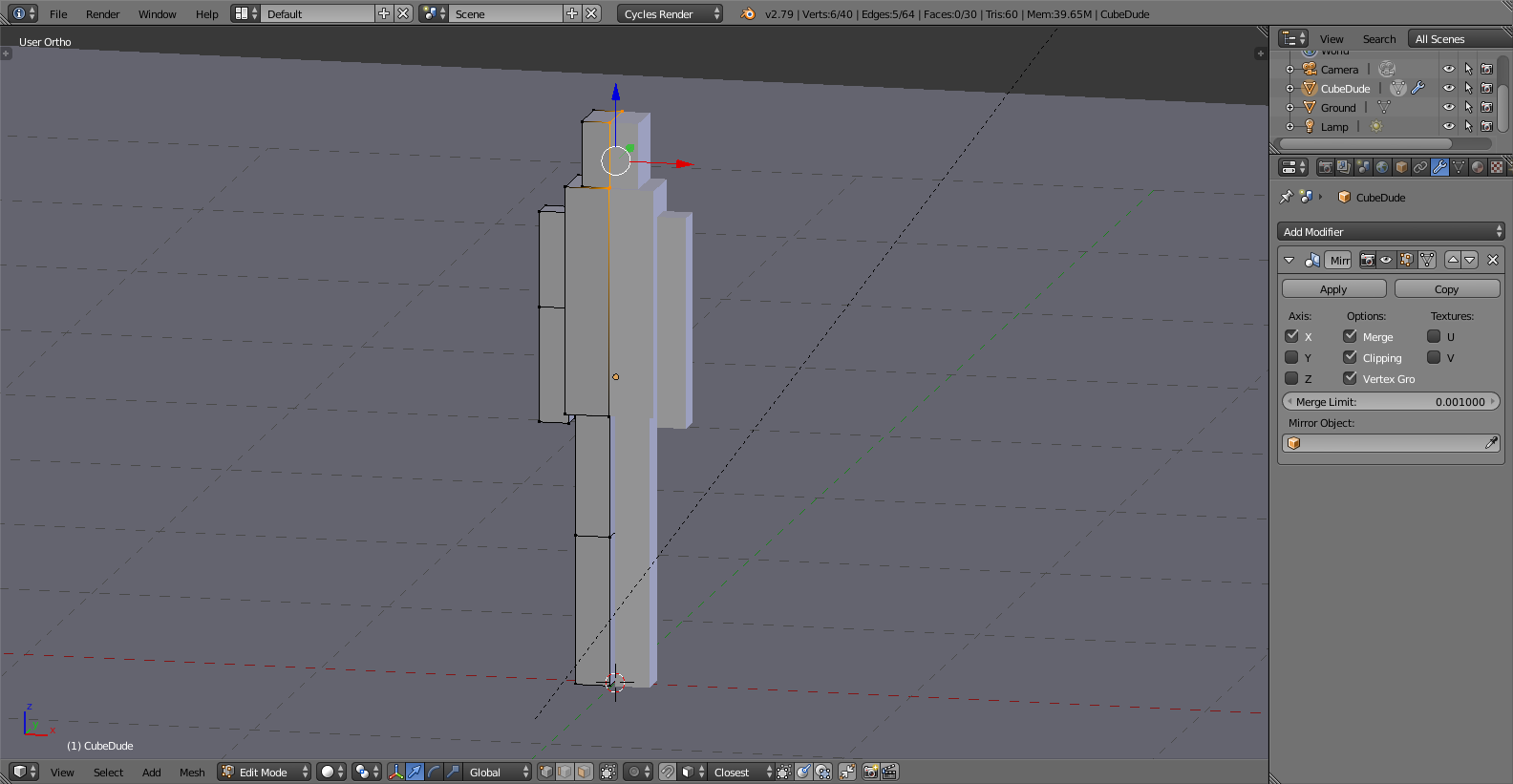This screenshot has width=1513, height=784.
Task: Enable the Y axis checkbox
Action: pos(1291,357)
